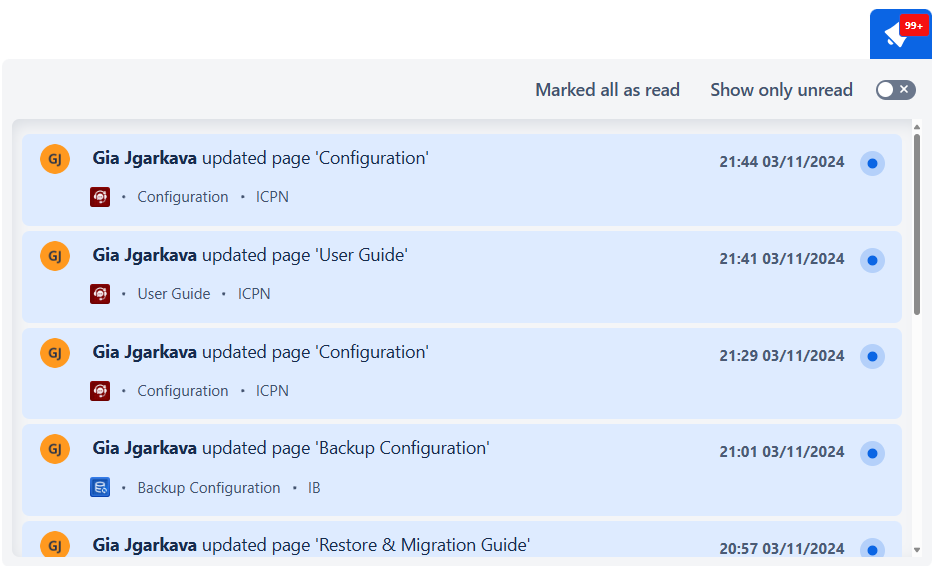Viewport: 934px width, 566px height.
Task: Open notification 'updated page Configuration' at 21:44
Action: pyautogui.click(x=462, y=180)
